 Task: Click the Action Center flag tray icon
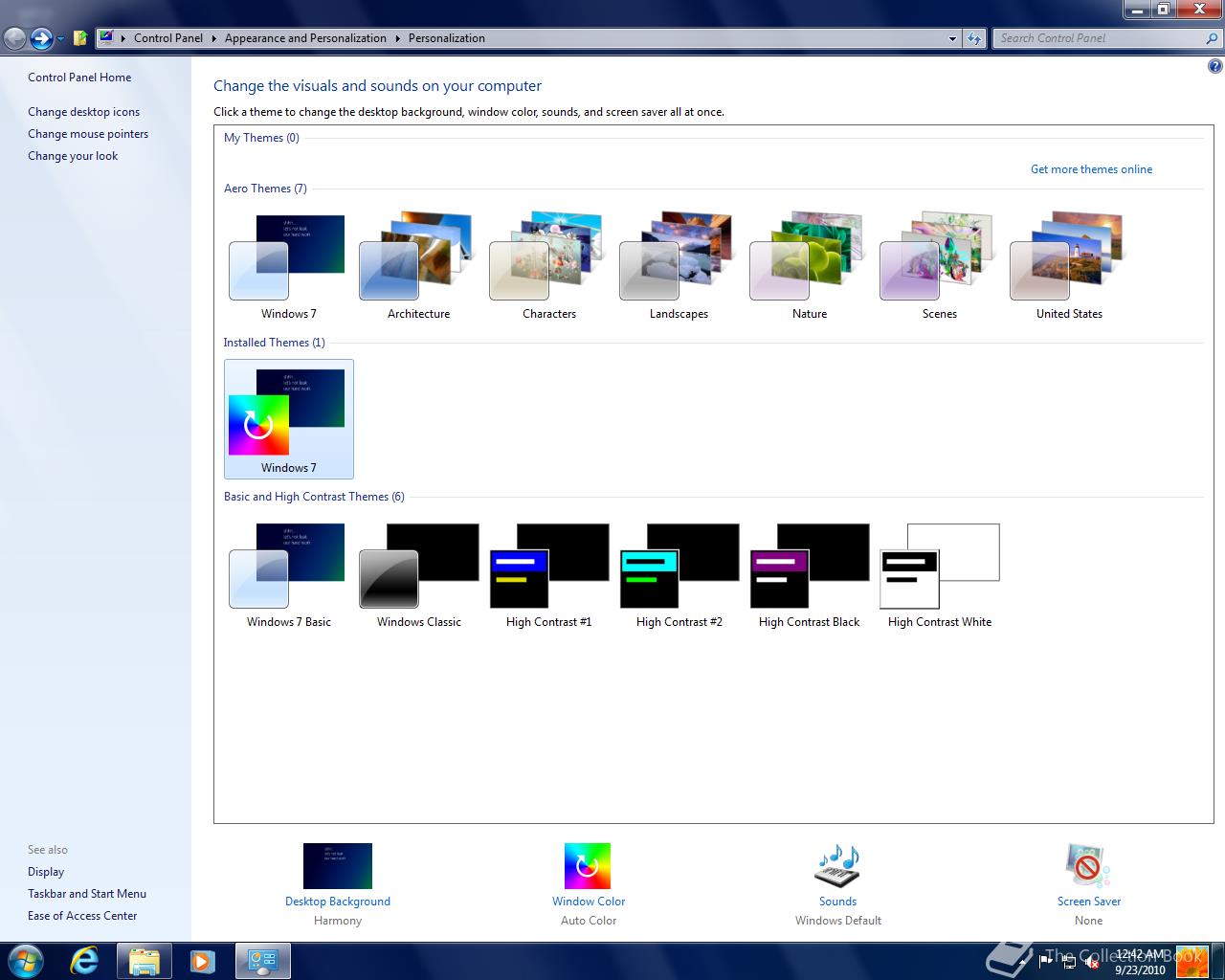click(1045, 963)
